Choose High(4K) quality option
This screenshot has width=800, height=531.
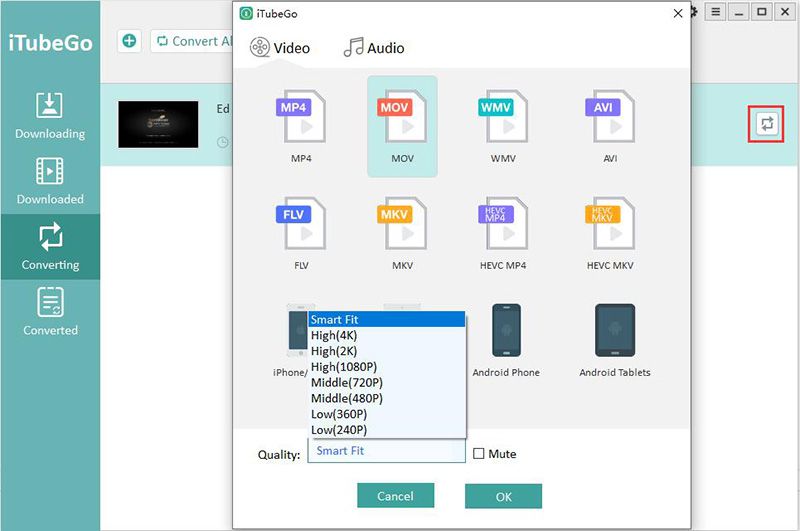pos(387,335)
